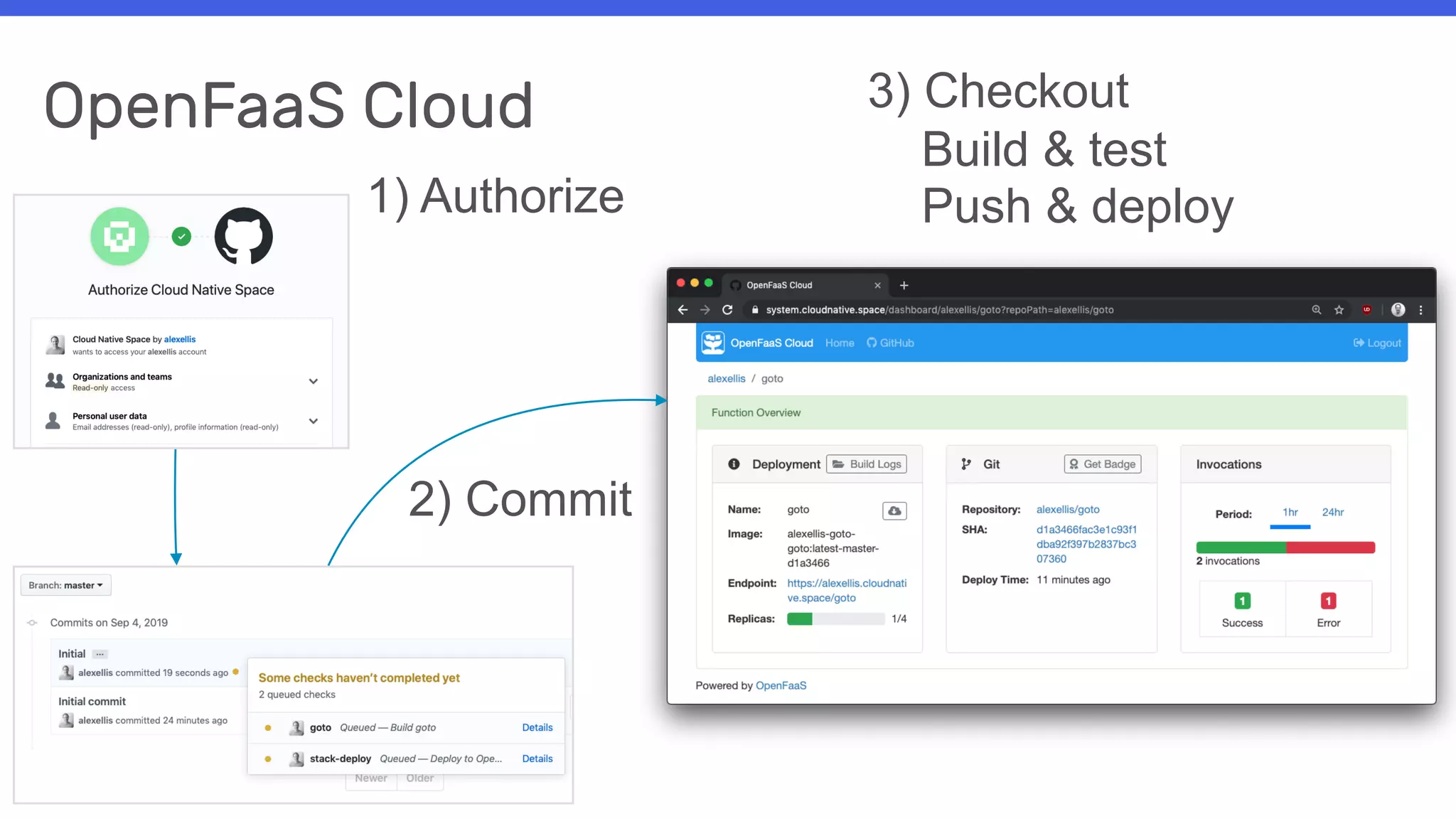Click the green Success count badge

(x=1242, y=601)
